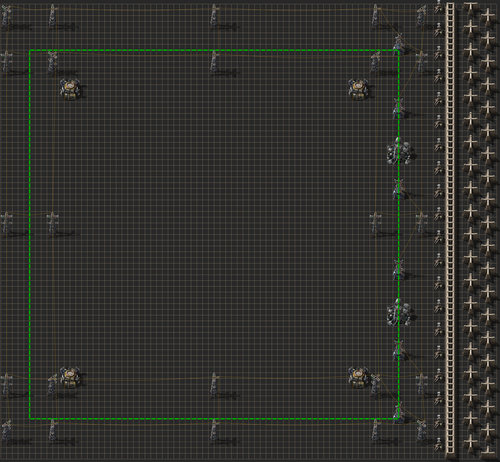Select the bottom-right roboport inside the green boundary

tap(358, 378)
